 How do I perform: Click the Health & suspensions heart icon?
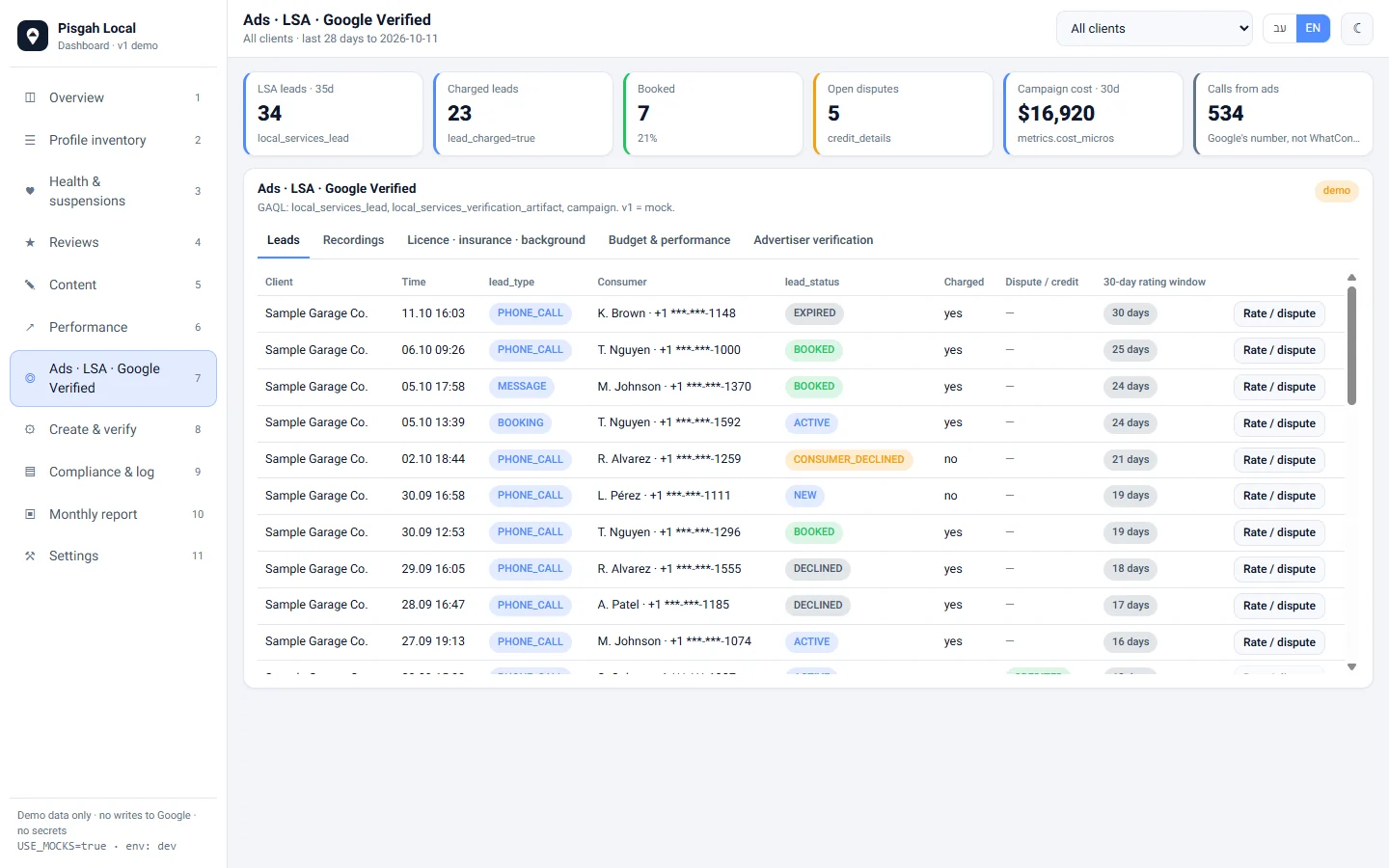click(30, 191)
